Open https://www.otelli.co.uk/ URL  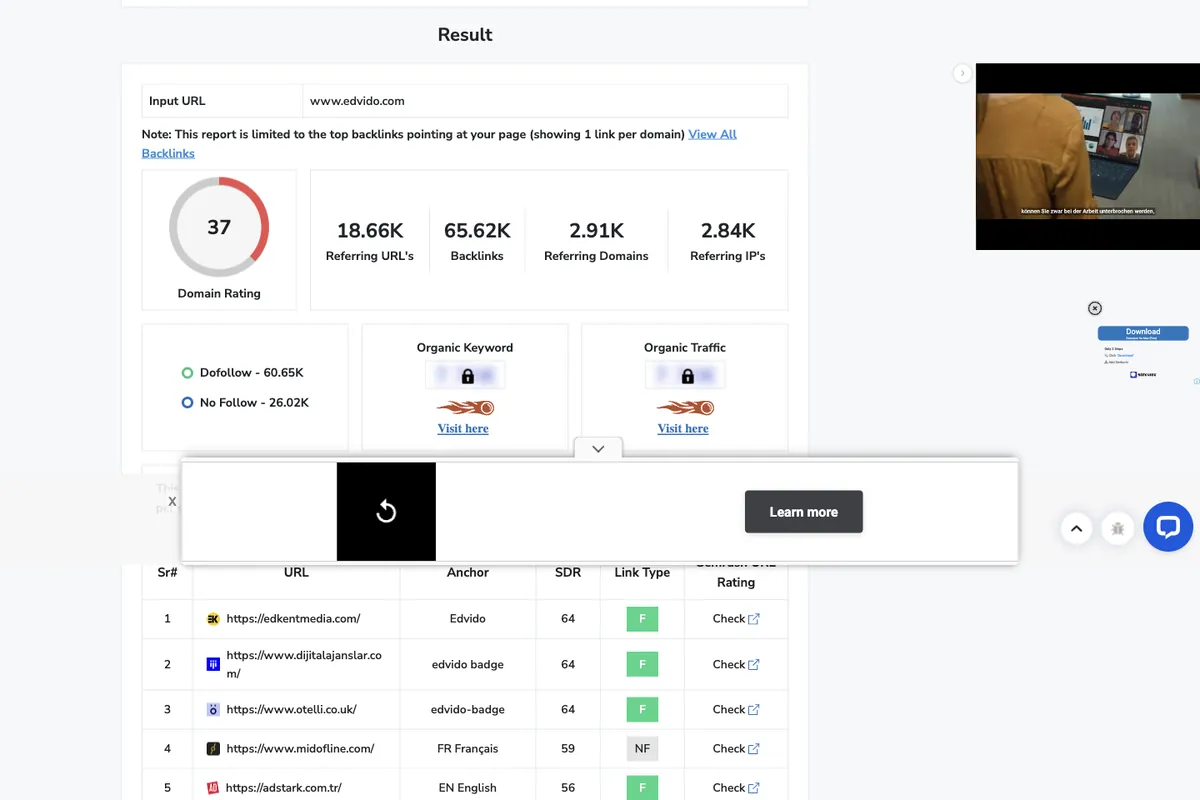pos(291,709)
